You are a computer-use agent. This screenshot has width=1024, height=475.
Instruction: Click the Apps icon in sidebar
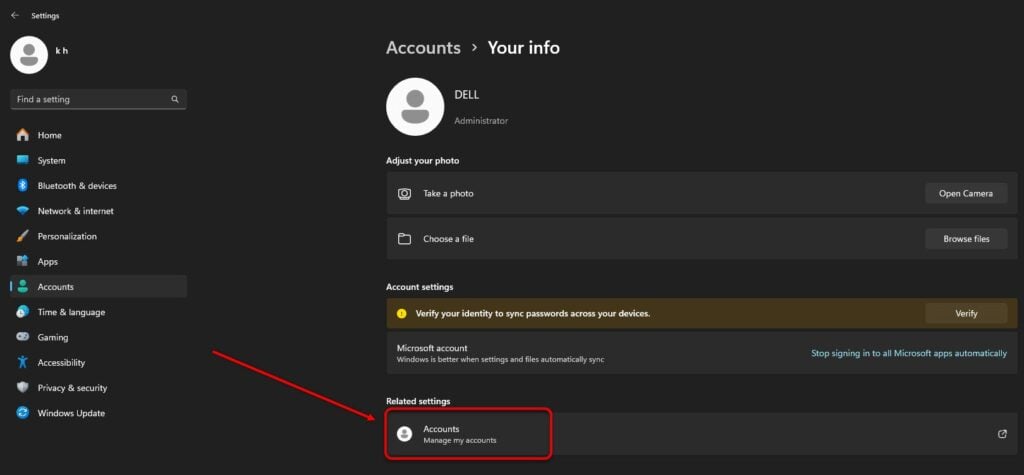point(23,261)
